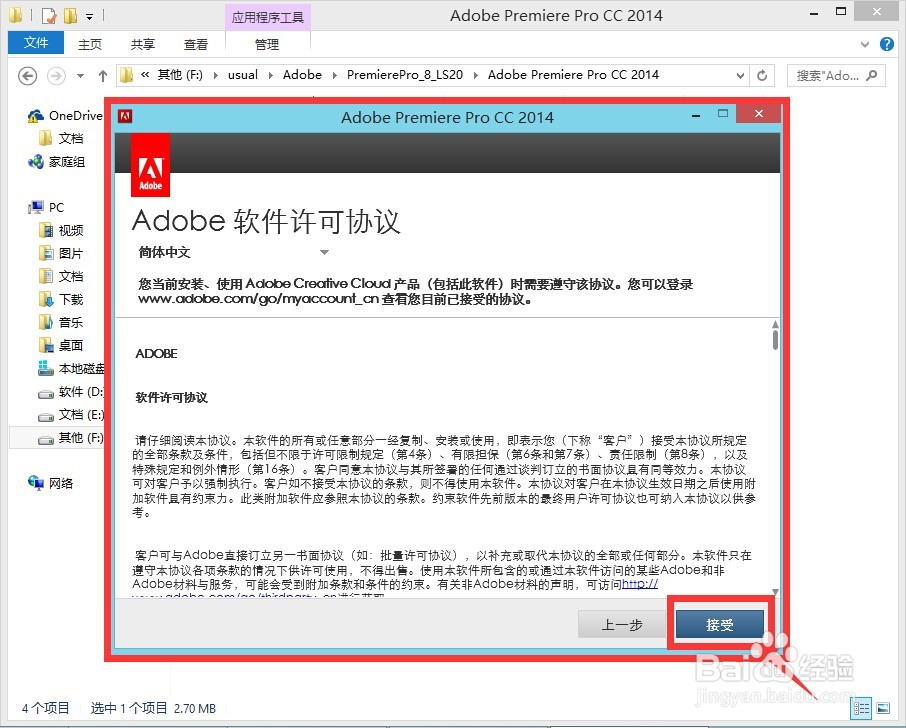Viewport: 906px width, 728px height.
Task: Click the Adobe logo in the installer title bar
Action: pyautogui.click(x=125, y=116)
